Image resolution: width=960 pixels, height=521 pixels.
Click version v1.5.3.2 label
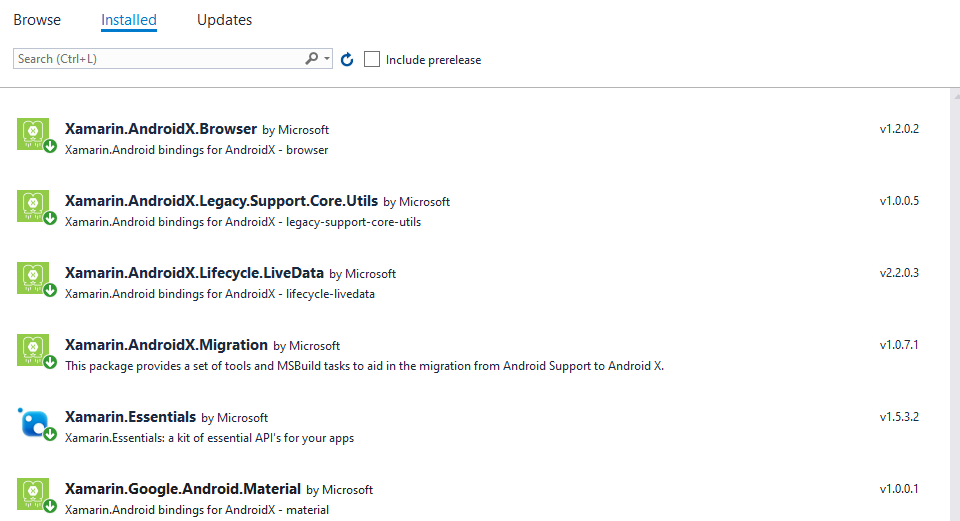click(899, 417)
